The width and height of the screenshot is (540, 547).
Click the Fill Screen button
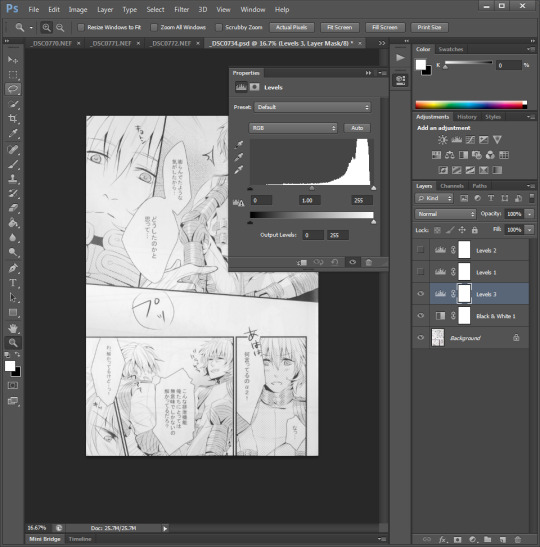[x=385, y=27]
